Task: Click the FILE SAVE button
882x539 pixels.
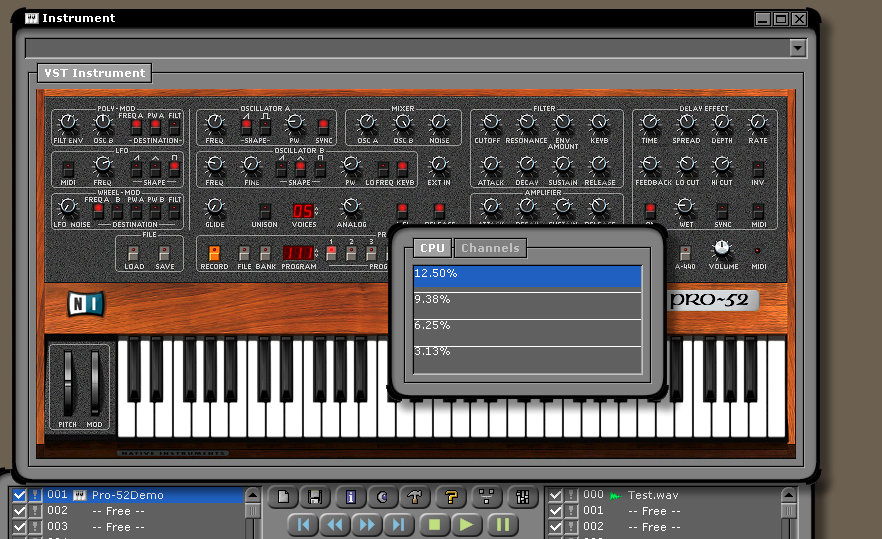Action: point(164,253)
